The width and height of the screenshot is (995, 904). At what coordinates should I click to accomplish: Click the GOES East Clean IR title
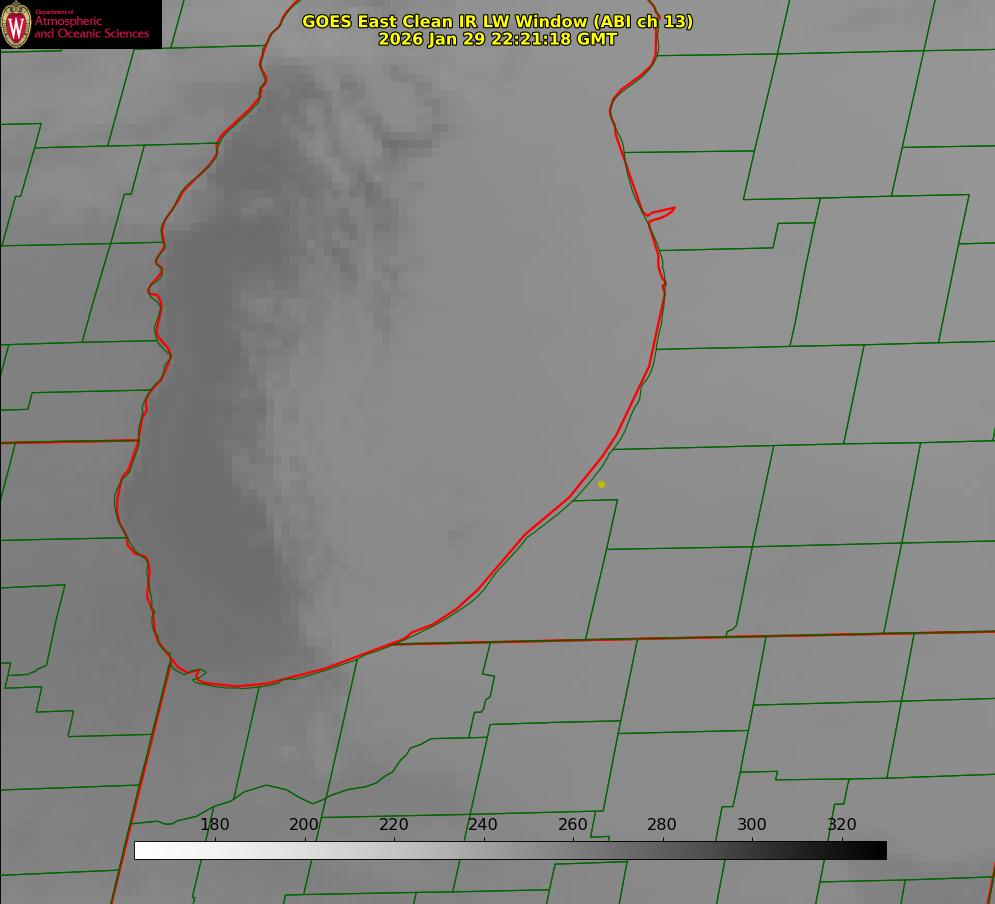(498, 22)
